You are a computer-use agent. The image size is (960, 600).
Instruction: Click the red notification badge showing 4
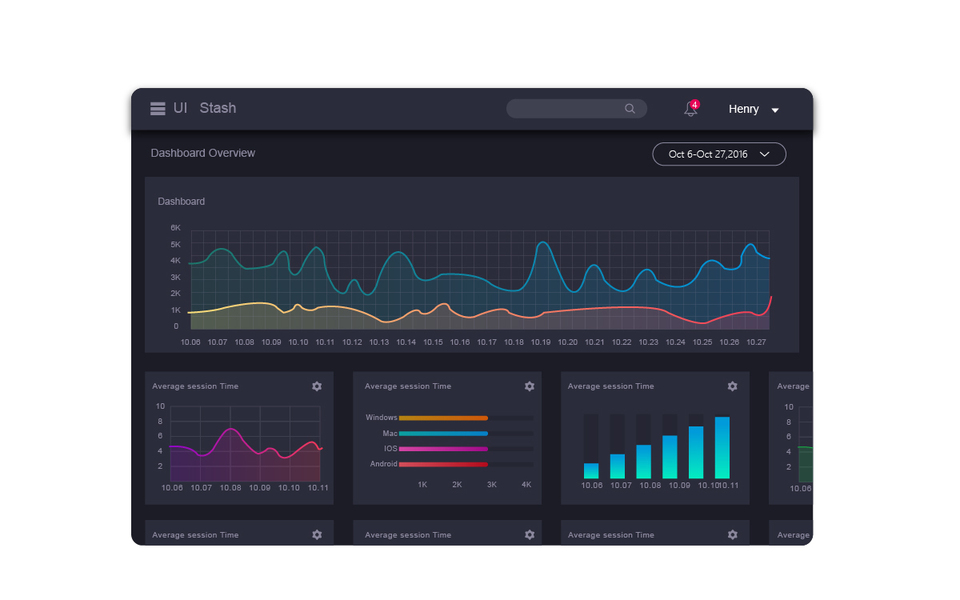[695, 105]
